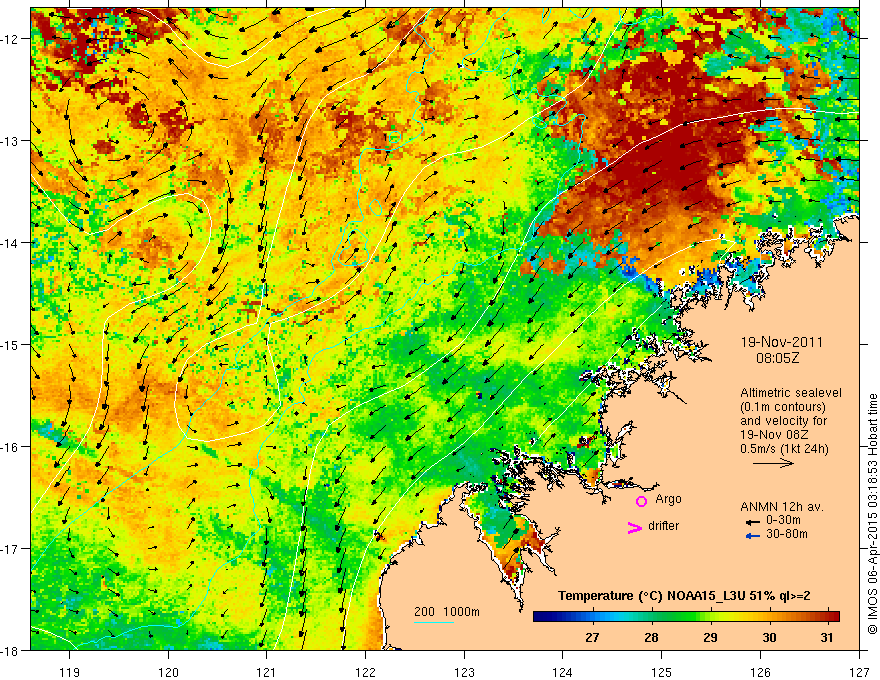Screen dimensions: 880x680
Task: Click the magenta drifter arrowhead legend symbol
Action: click(x=634, y=527)
